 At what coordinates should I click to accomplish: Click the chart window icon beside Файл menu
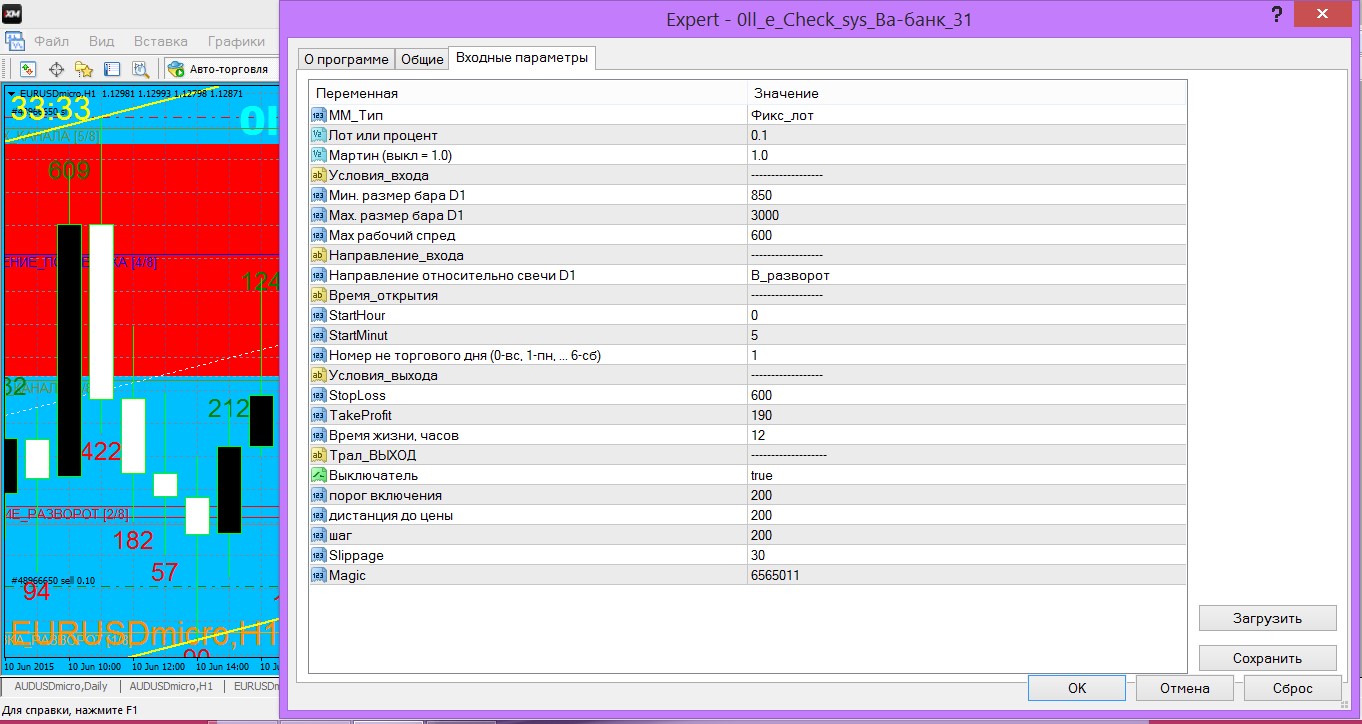pyautogui.click(x=15, y=42)
